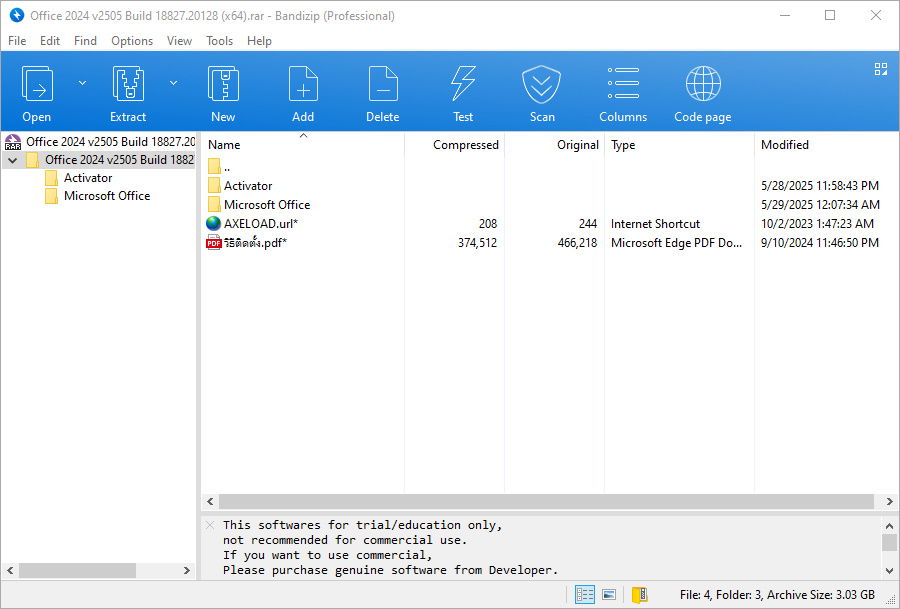Click the Add files toolbar icon
The width and height of the screenshot is (900, 609).
click(x=303, y=84)
